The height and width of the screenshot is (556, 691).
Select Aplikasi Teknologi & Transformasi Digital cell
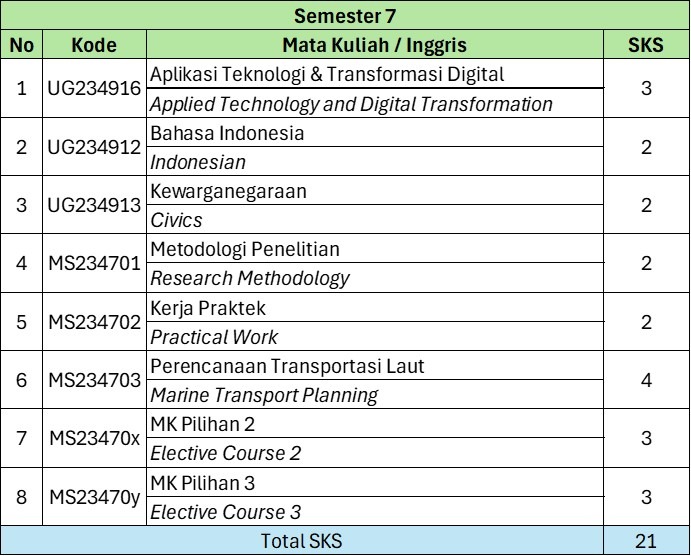(327, 75)
